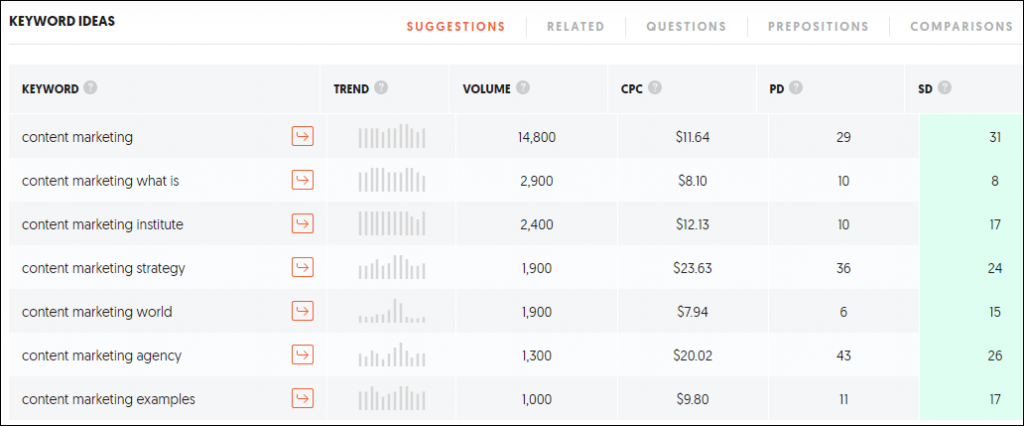The image size is (1024, 426).
Task: Click arrow icon for 'content marketing examples'
Action: pos(302,399)
